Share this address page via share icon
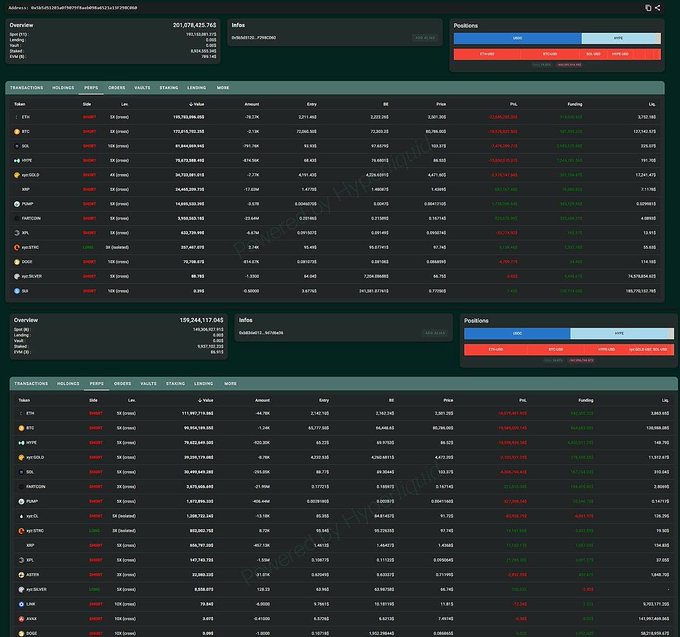Viewport: 680px width, 637px height. click(x=658, y=8)
